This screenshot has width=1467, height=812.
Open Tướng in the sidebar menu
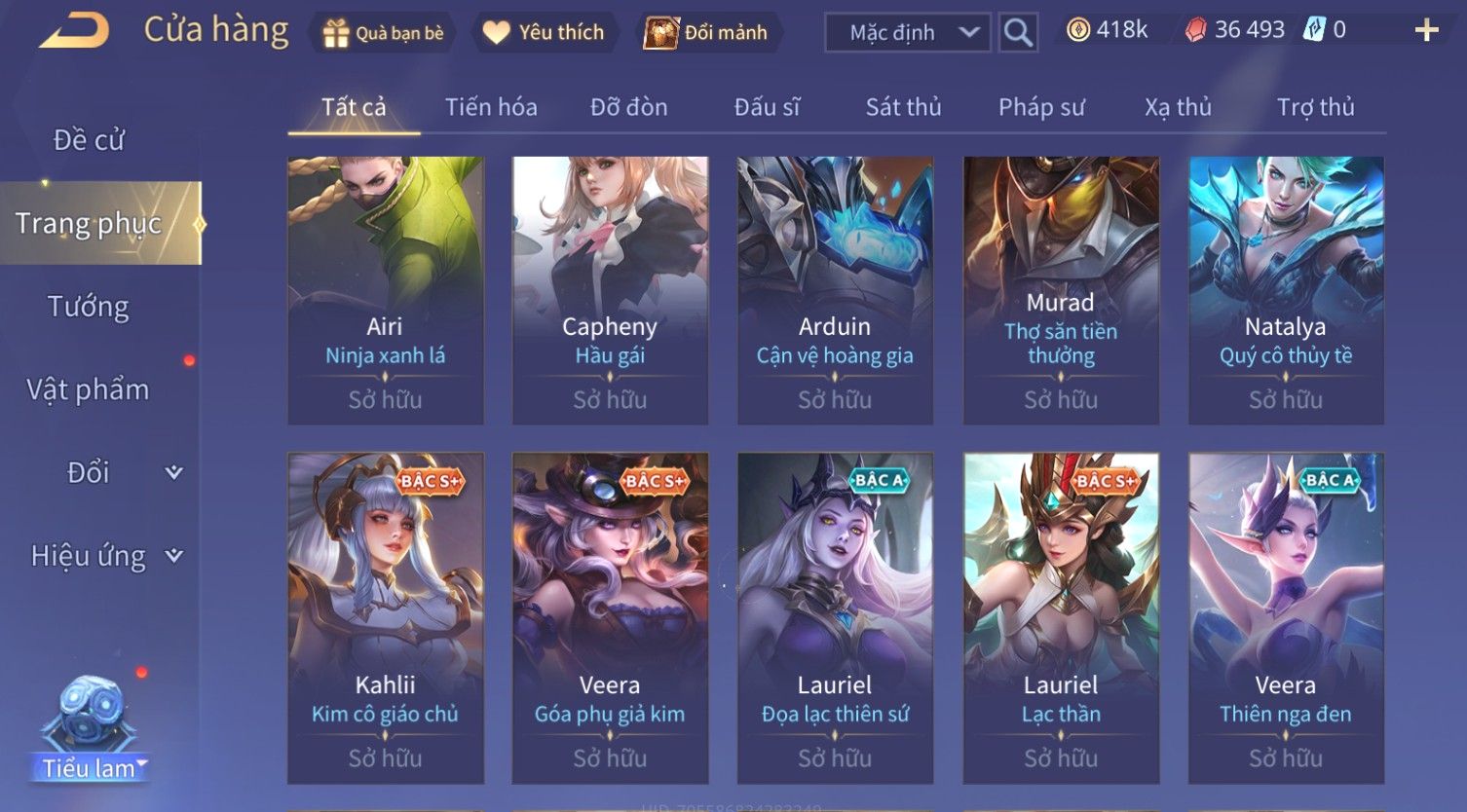(89, 307)
